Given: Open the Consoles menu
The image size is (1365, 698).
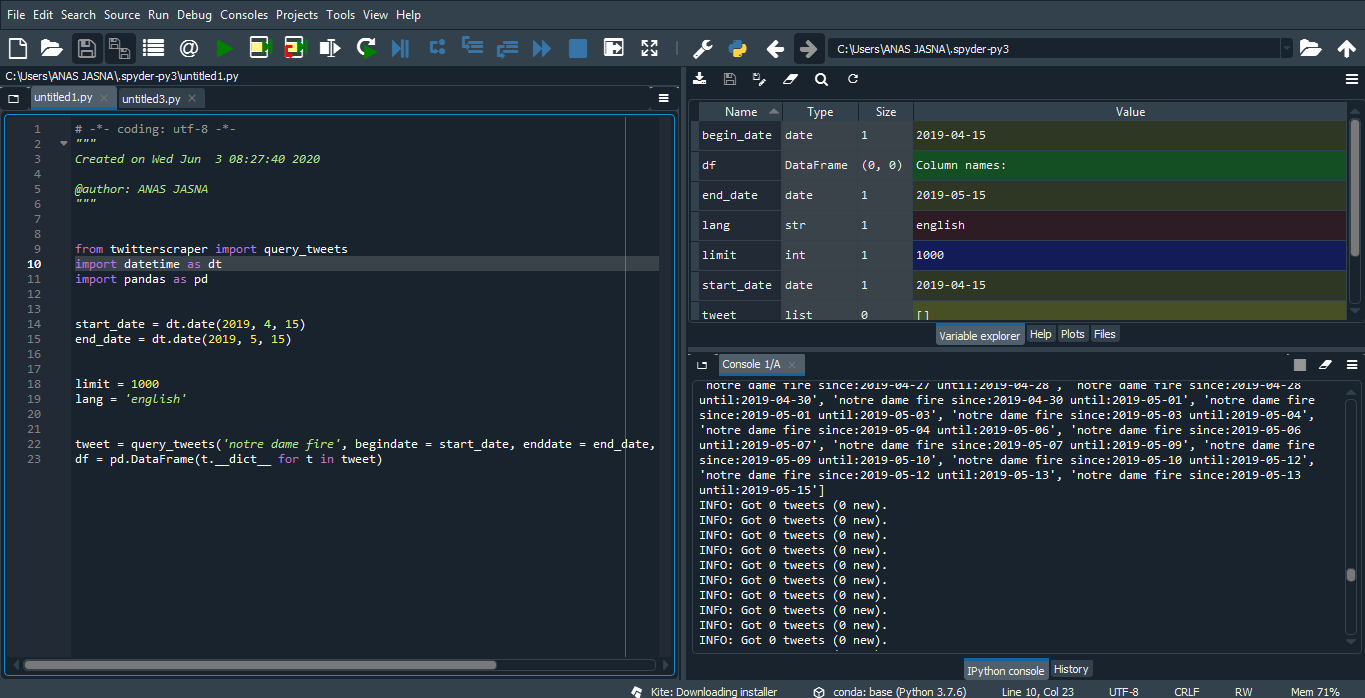Looking at the screenshot, I should pos(244,15).
